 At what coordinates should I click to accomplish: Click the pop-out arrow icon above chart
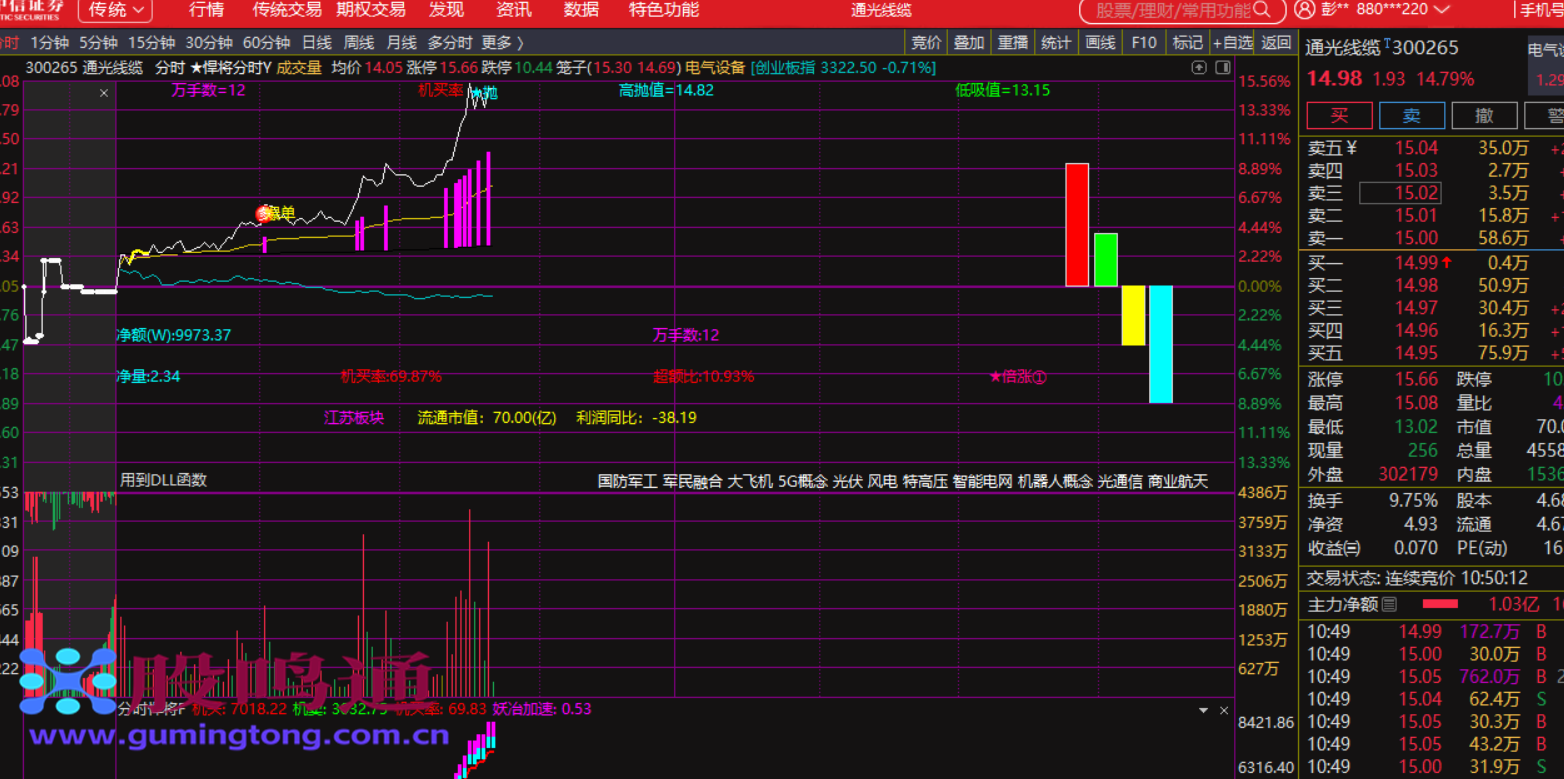(x=1200, y=68)
